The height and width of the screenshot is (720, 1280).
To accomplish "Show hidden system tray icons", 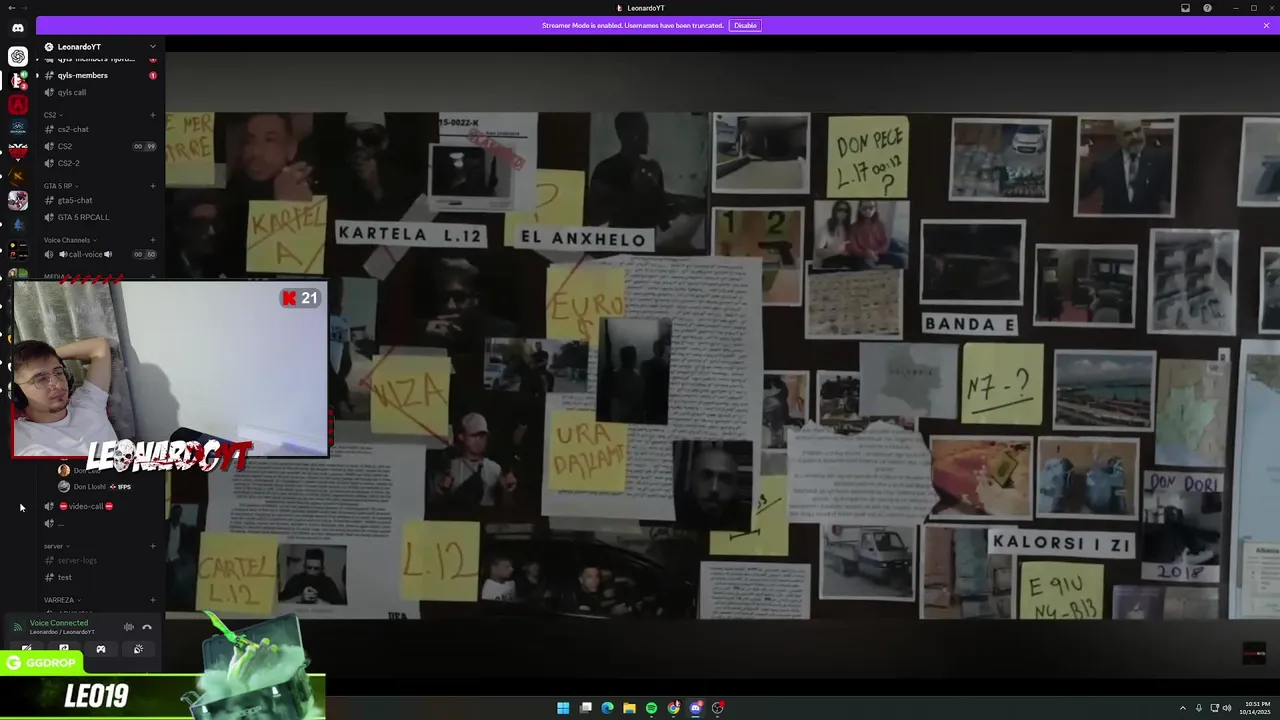I will pyautogui.click(x=1183, y=708).
